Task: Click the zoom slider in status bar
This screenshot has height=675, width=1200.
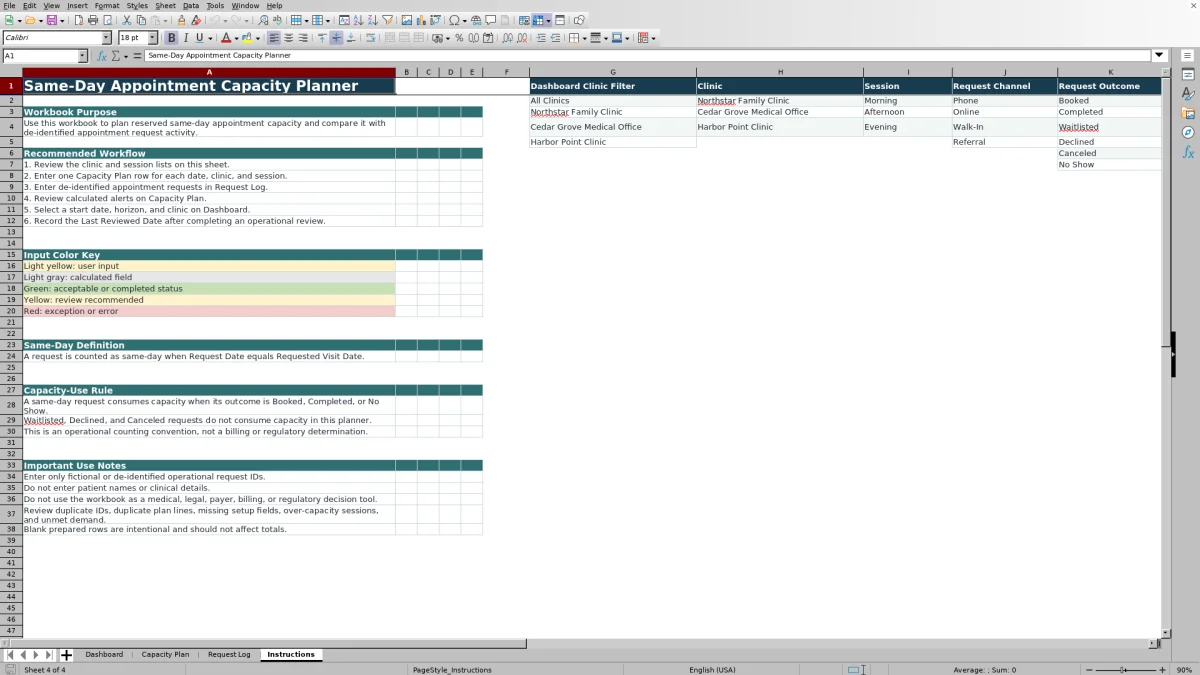Action: [1124, 670]
